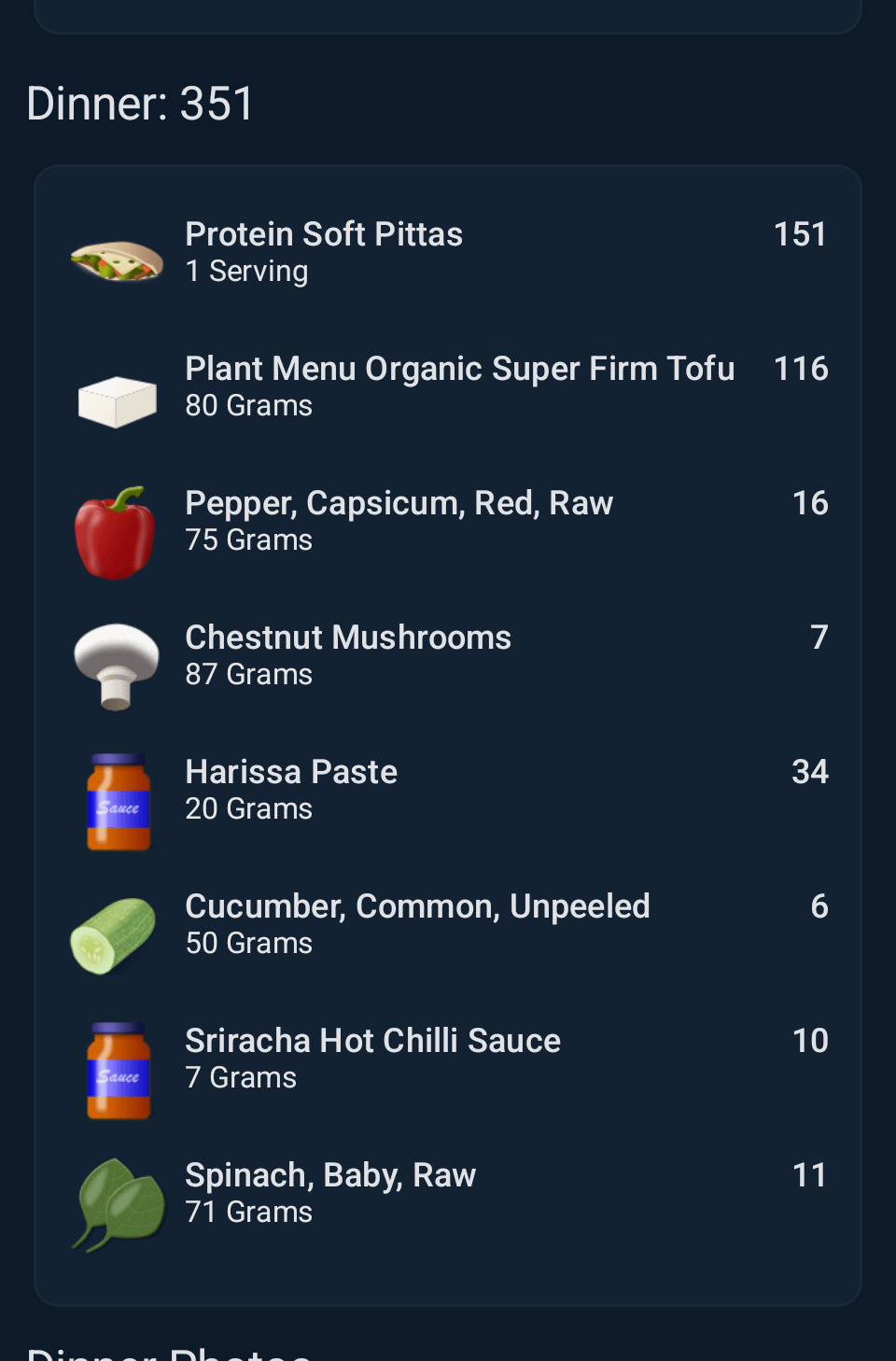Open Cucumber, Common, Unpeeled entry
The height and width of the screenshot is (1361, 896).
point(417,906)
